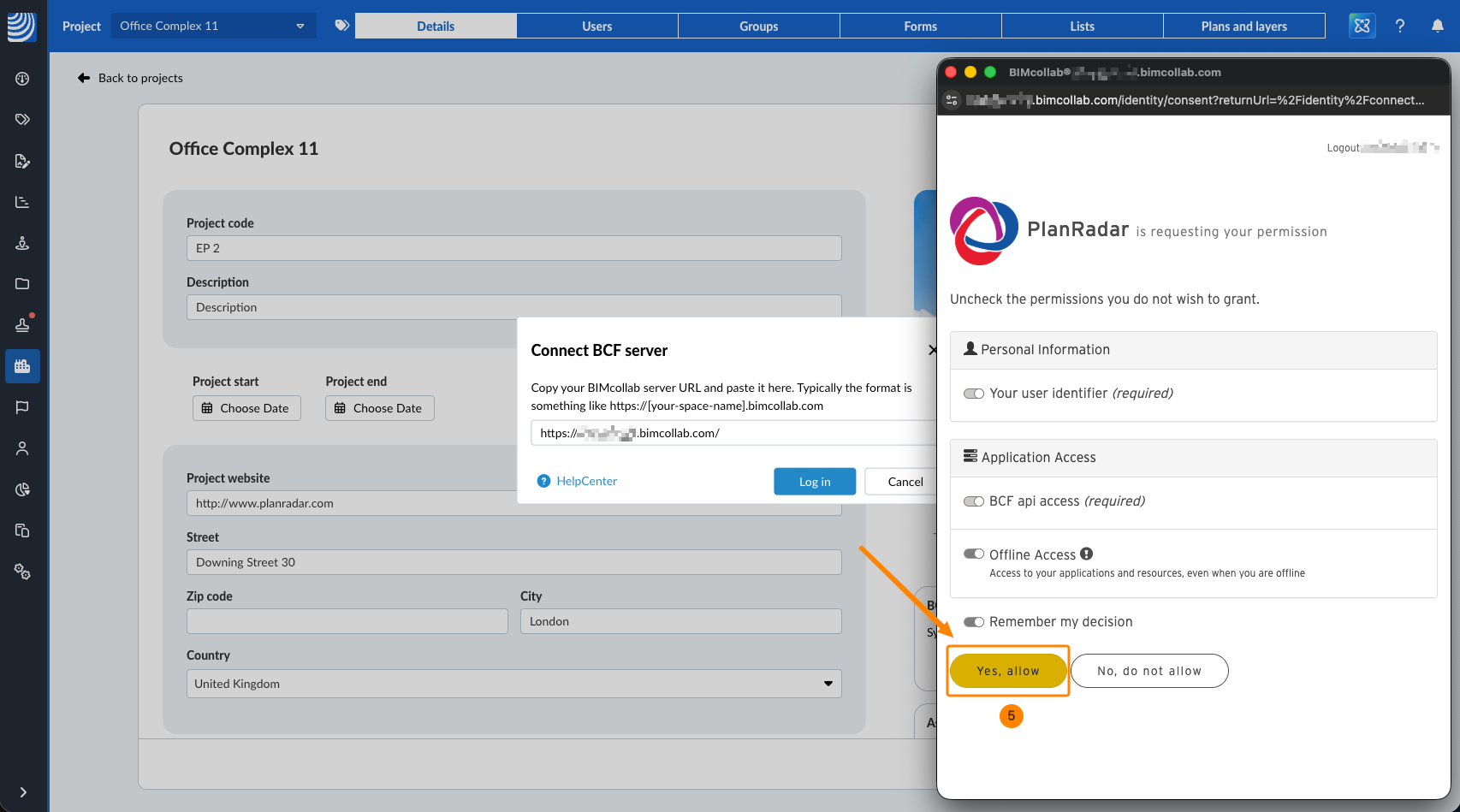Toggle Remember my decision switch
This screenshot has height=812, width=1460.
click(x=973, y=622)
